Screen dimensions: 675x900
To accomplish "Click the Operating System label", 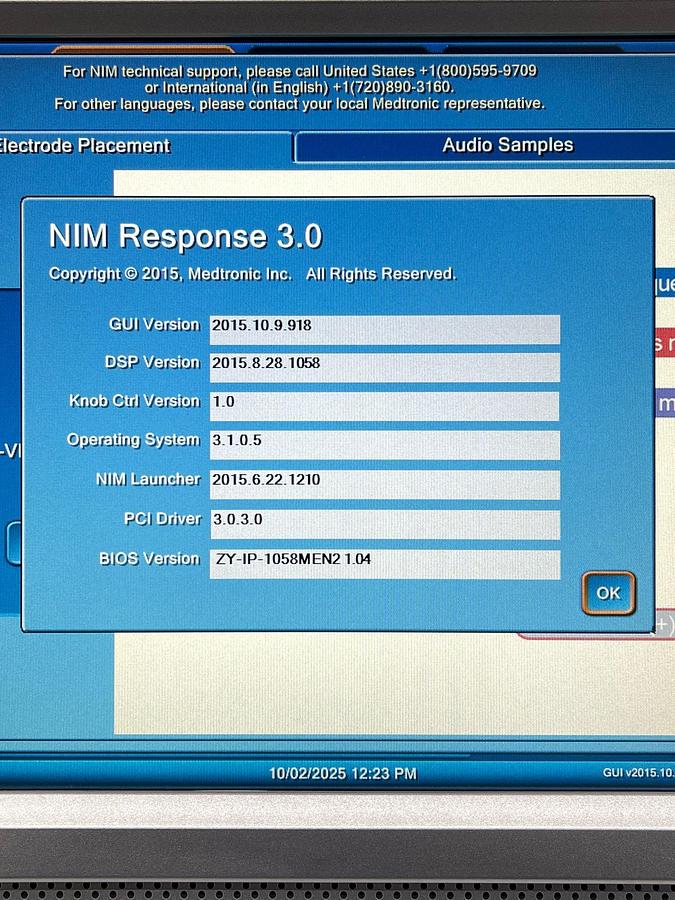I will tap(133, 440).
